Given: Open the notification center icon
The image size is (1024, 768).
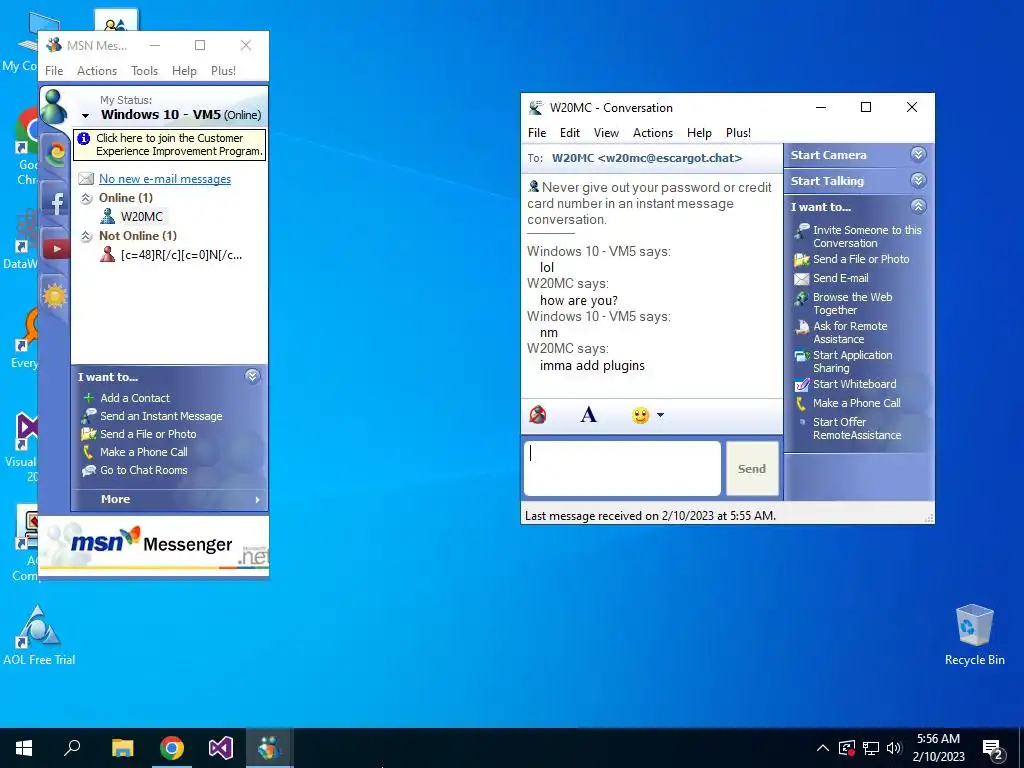Looking at the screenshot, I should (993, 750).
